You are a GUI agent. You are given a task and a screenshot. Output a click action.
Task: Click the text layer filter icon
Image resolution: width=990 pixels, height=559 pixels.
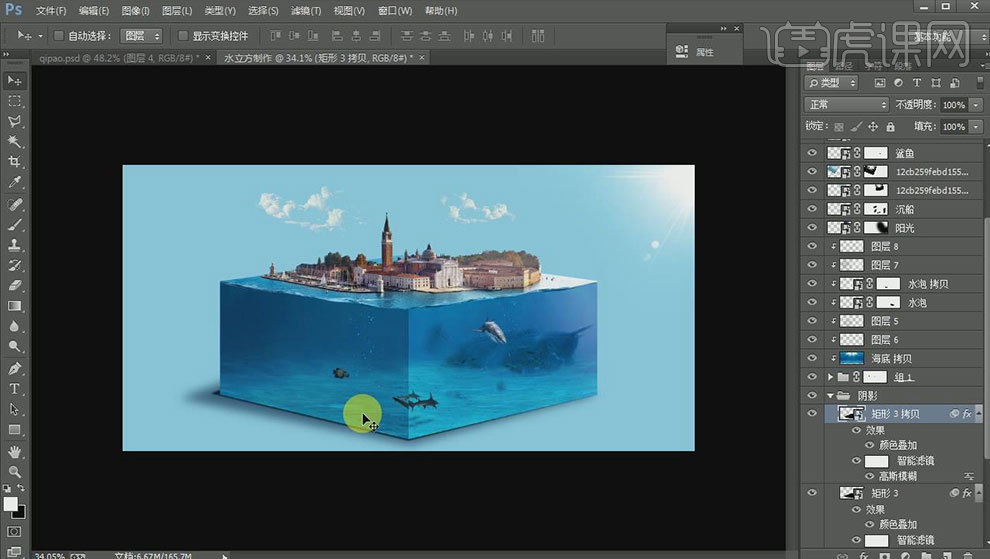coord(917,82)
